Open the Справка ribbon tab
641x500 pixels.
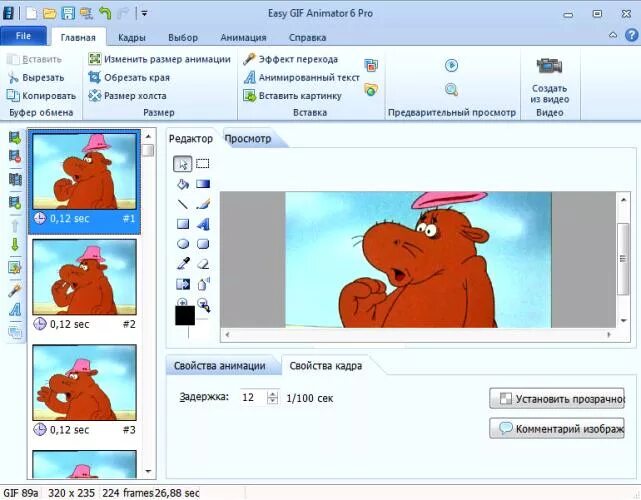tap(307, 38)
